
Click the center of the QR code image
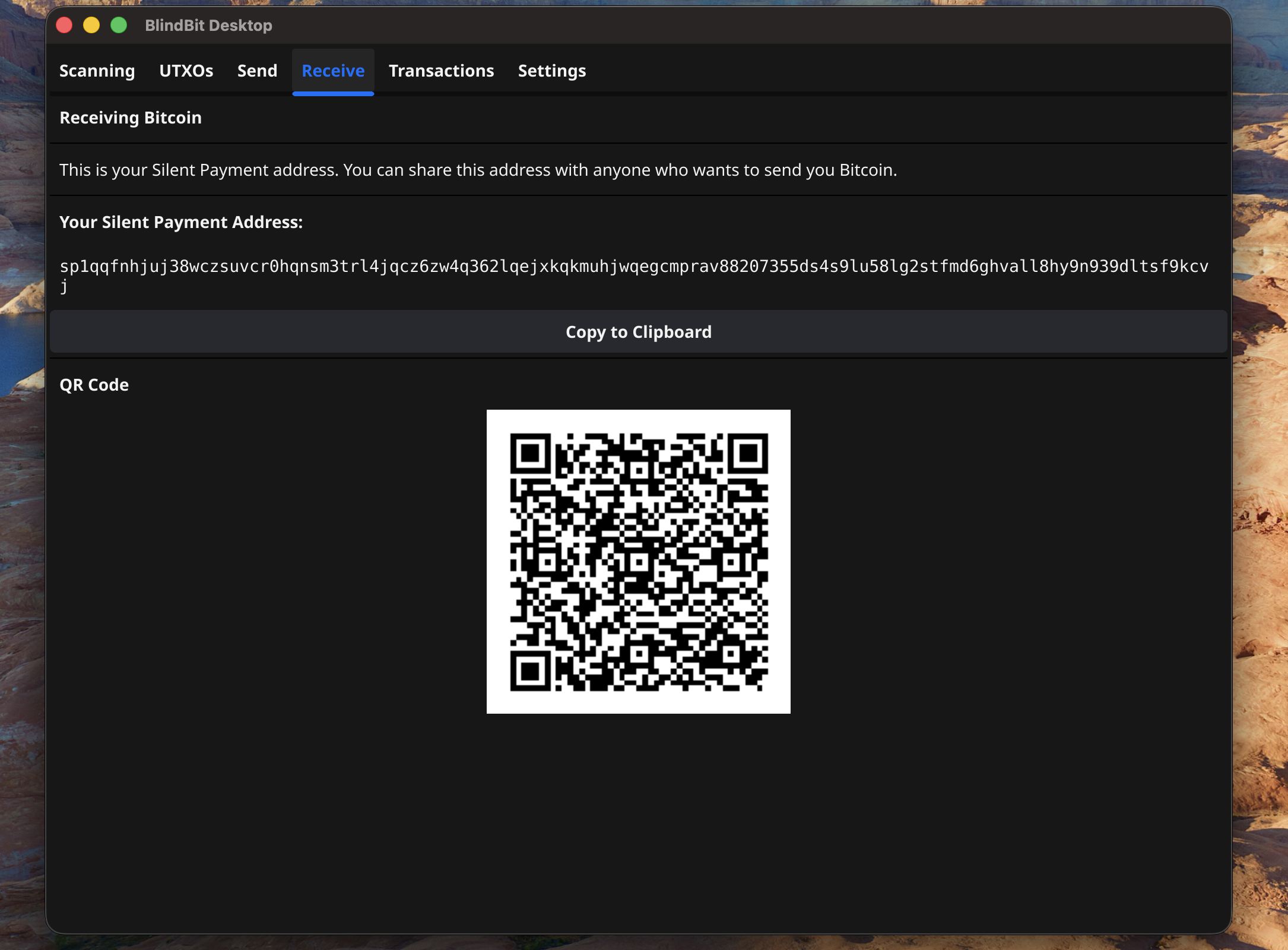click(x=638, y=562)
